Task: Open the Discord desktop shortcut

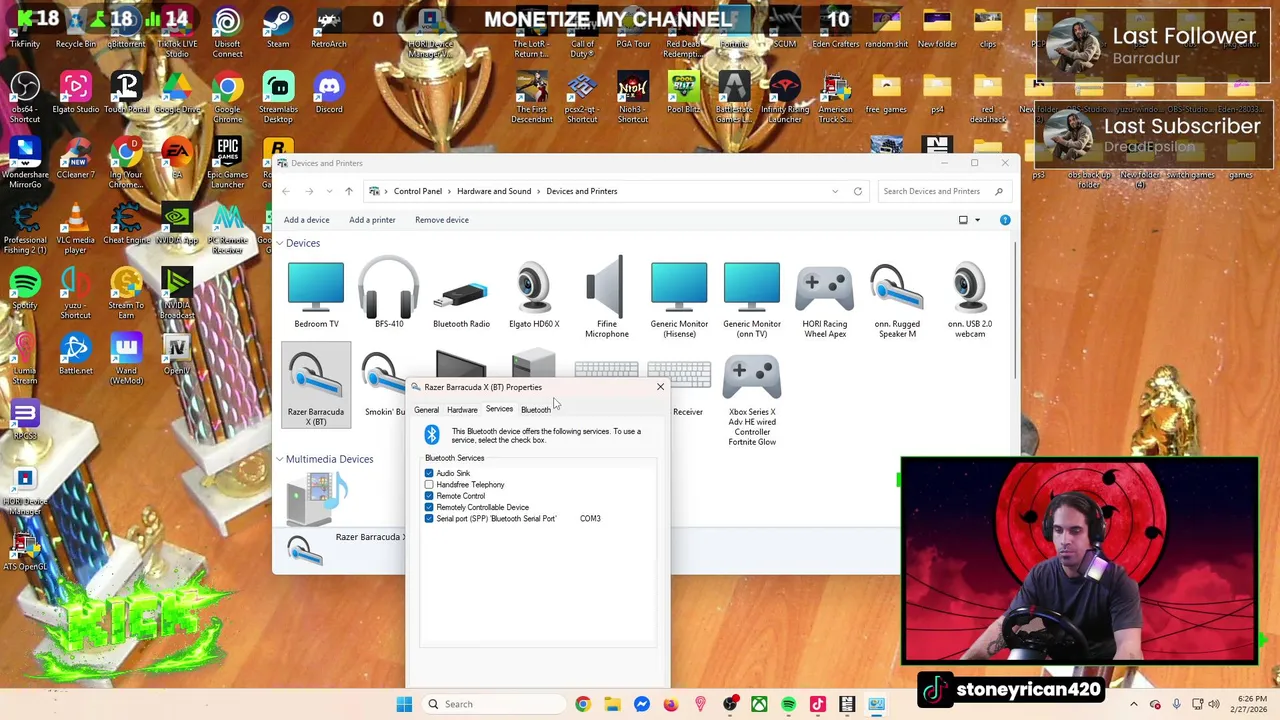Action: coord(329,93)
